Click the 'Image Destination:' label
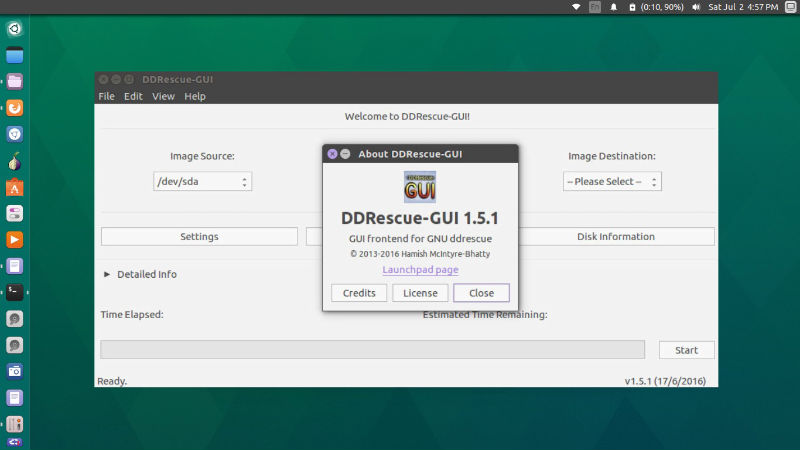Screen dimensions: 800x450 (612, 156)
